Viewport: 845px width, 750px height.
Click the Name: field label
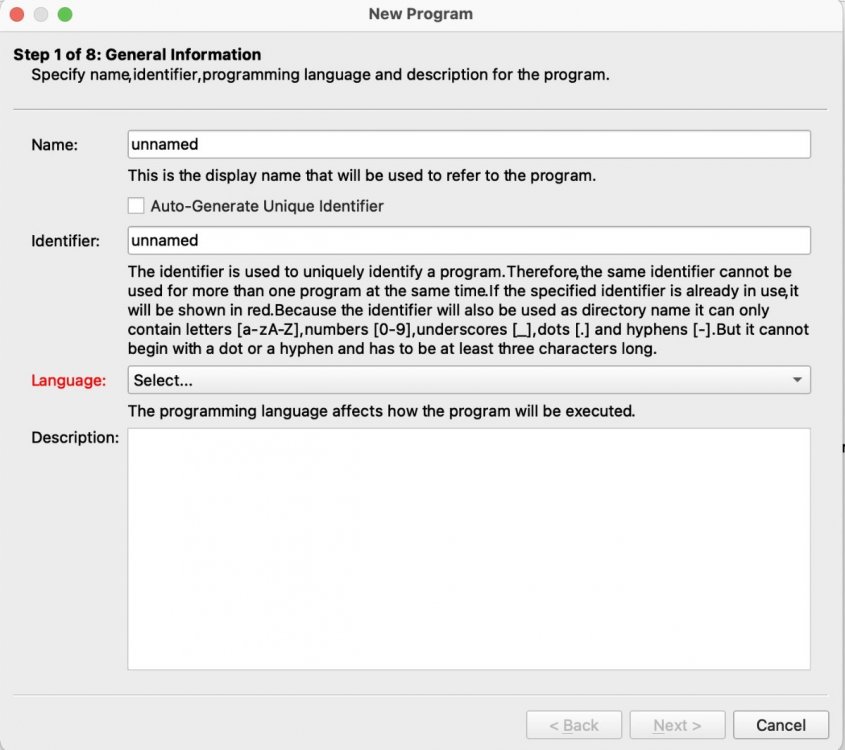pyautogui.click(x=55, y=145)
